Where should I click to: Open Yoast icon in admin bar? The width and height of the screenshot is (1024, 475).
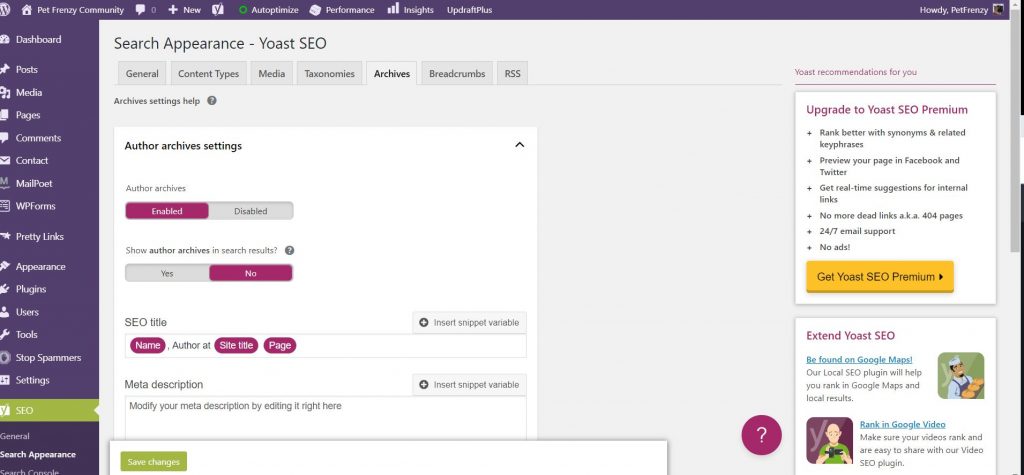(x=219, y=10)
